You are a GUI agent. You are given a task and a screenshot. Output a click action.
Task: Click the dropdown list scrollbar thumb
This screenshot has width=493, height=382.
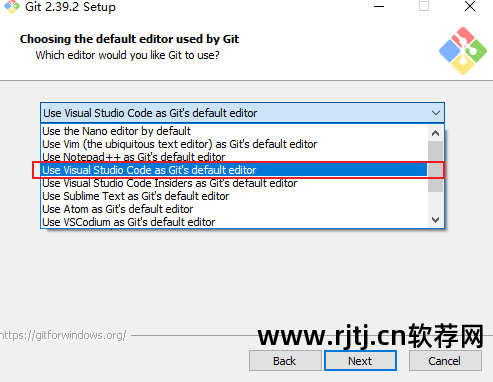coord(435,166)
